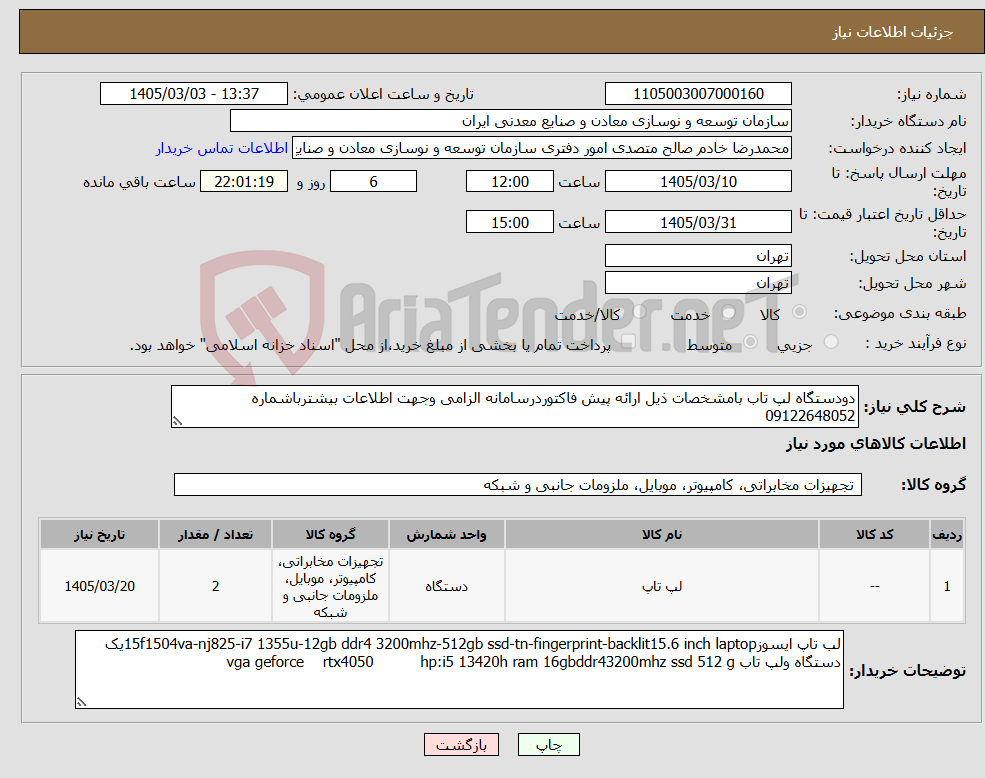985x778 pixels.
Task: Click the response deadline date 1405/03/10
Action: point(698,182)
